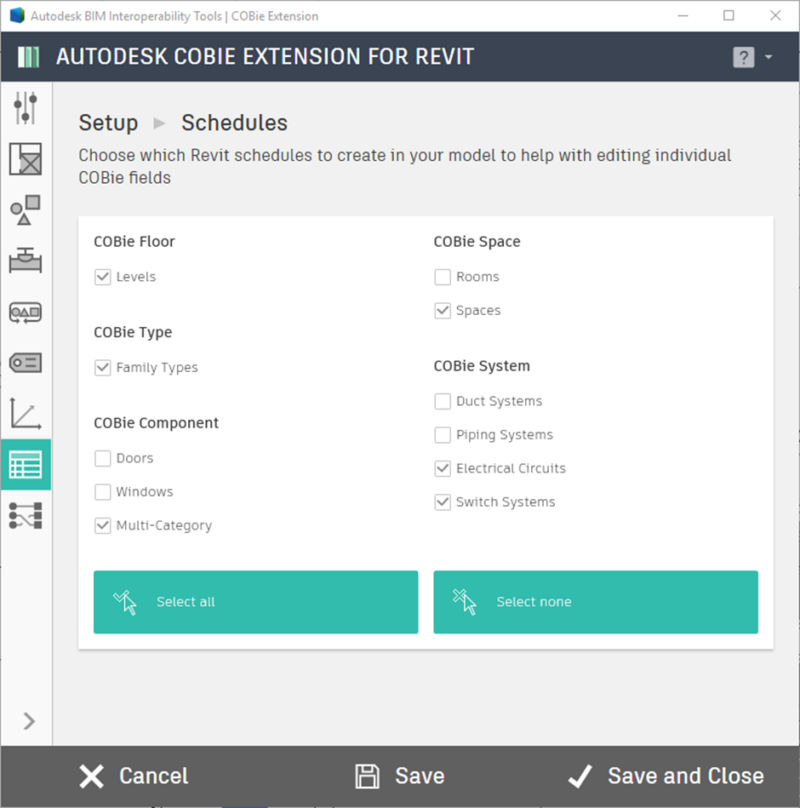
Task: Click the tag label sidebar icon
Action: 25,363
